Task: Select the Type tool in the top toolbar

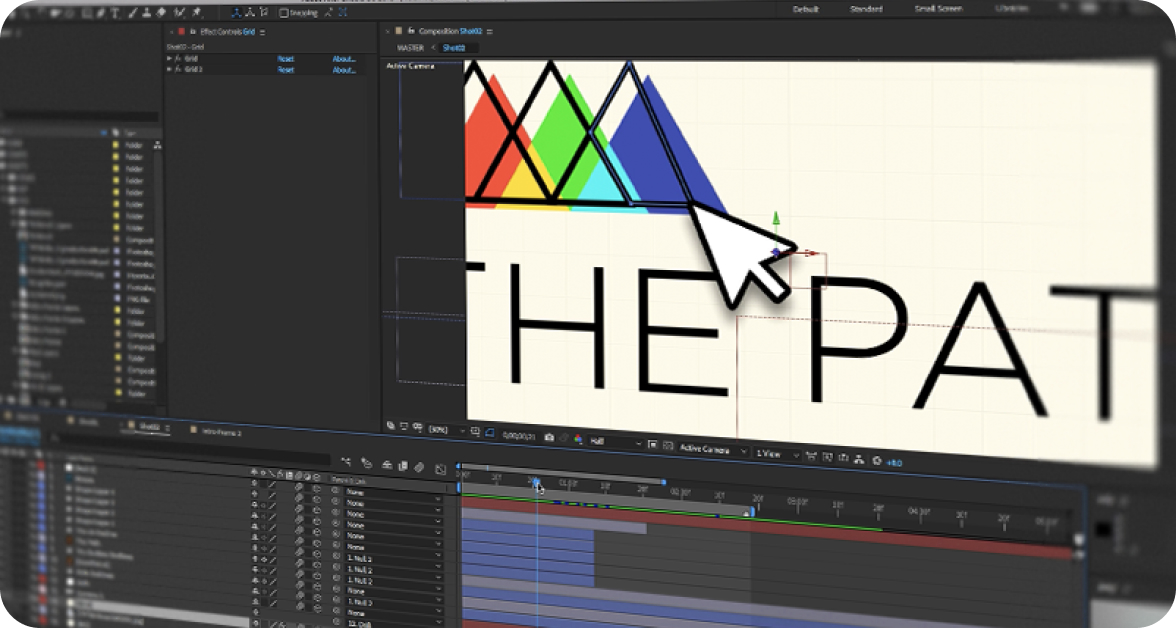Action: coord(114,13)
